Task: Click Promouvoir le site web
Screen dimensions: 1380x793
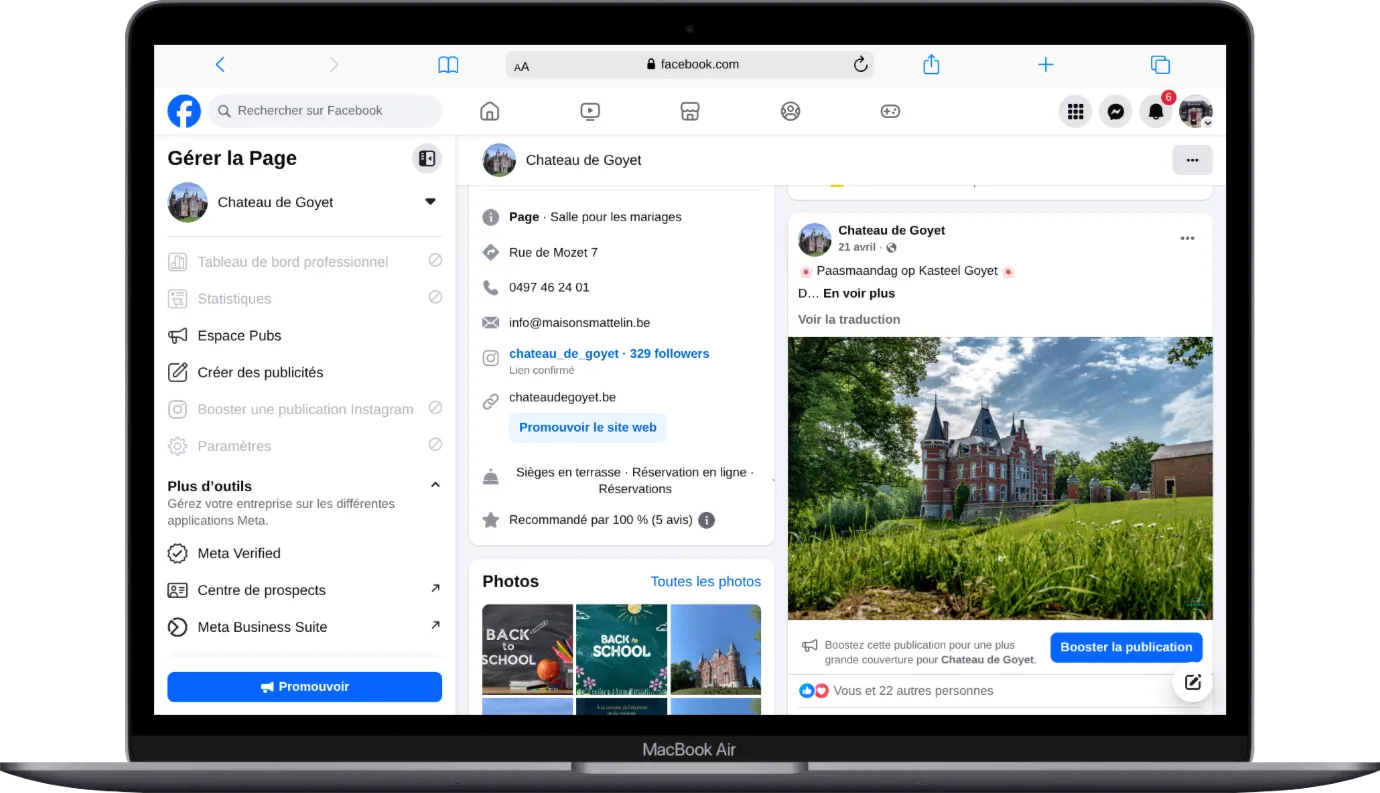Action: point(588,427)
